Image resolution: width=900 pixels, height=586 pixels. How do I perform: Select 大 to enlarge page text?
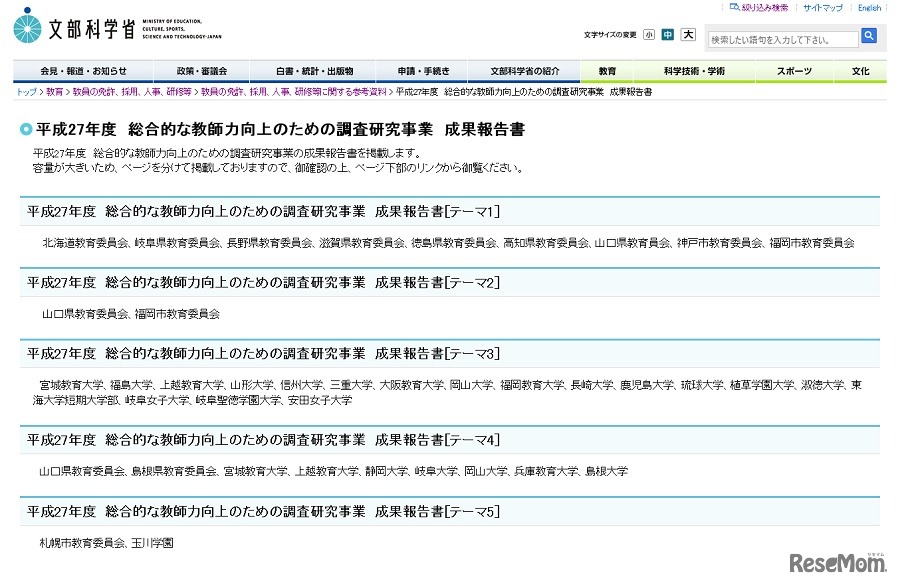click(x=687, y=33)
